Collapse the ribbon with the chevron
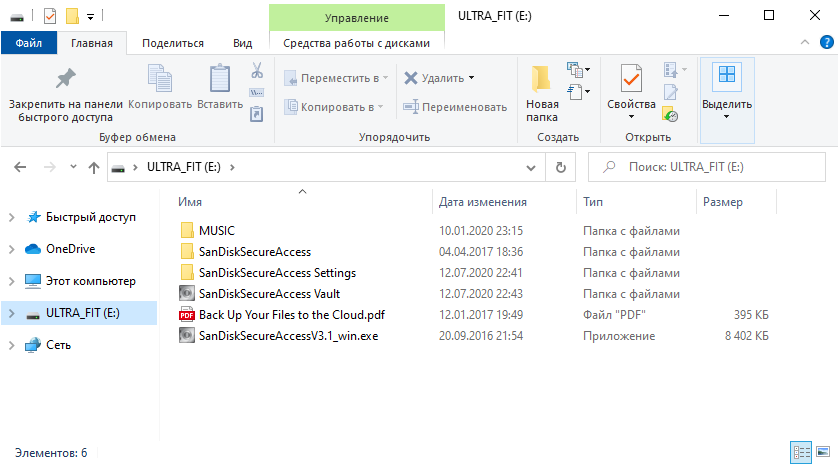839x465 pixels. (805, 42)
